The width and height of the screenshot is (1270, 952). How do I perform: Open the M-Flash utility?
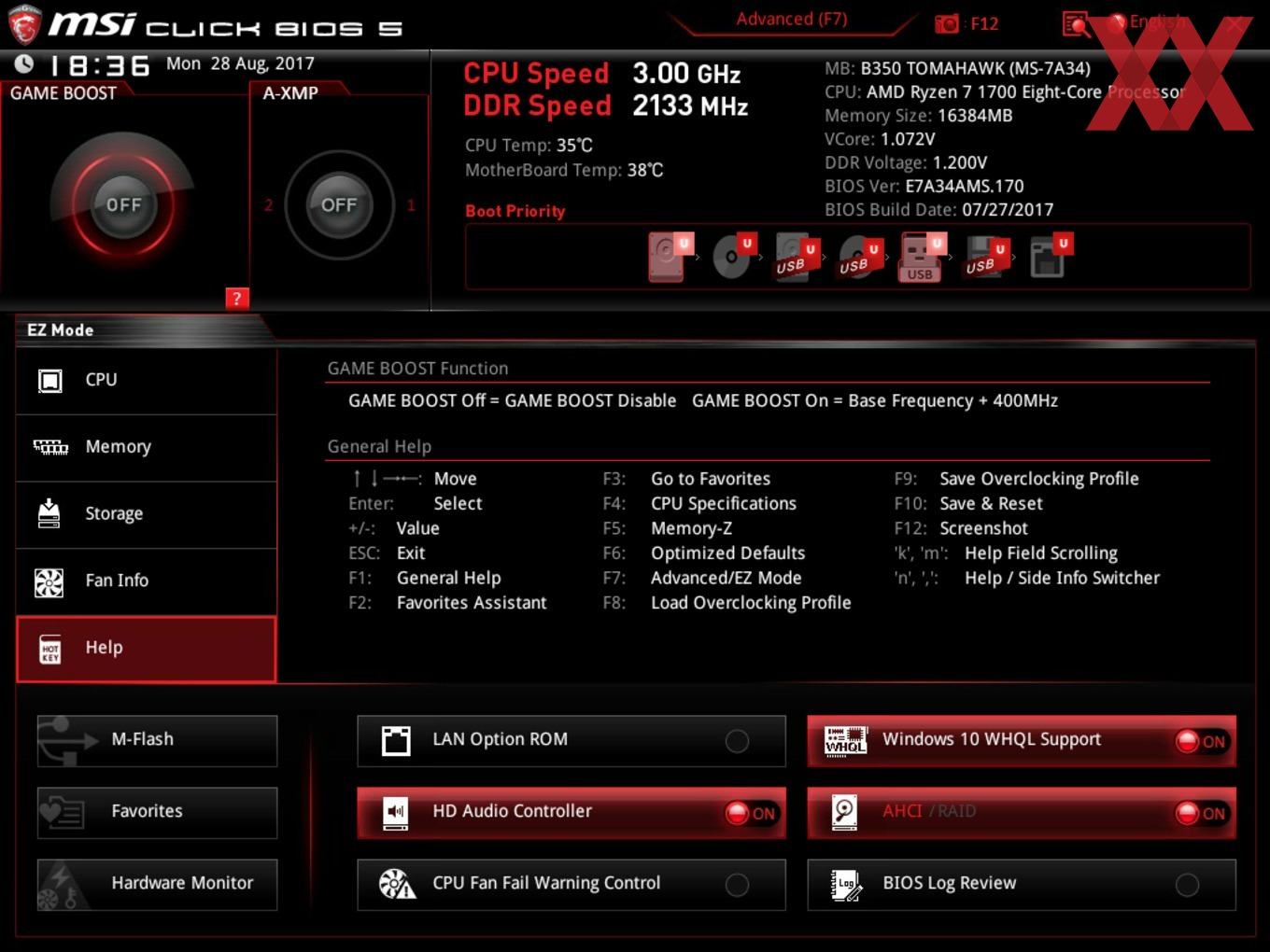point(157,740)
